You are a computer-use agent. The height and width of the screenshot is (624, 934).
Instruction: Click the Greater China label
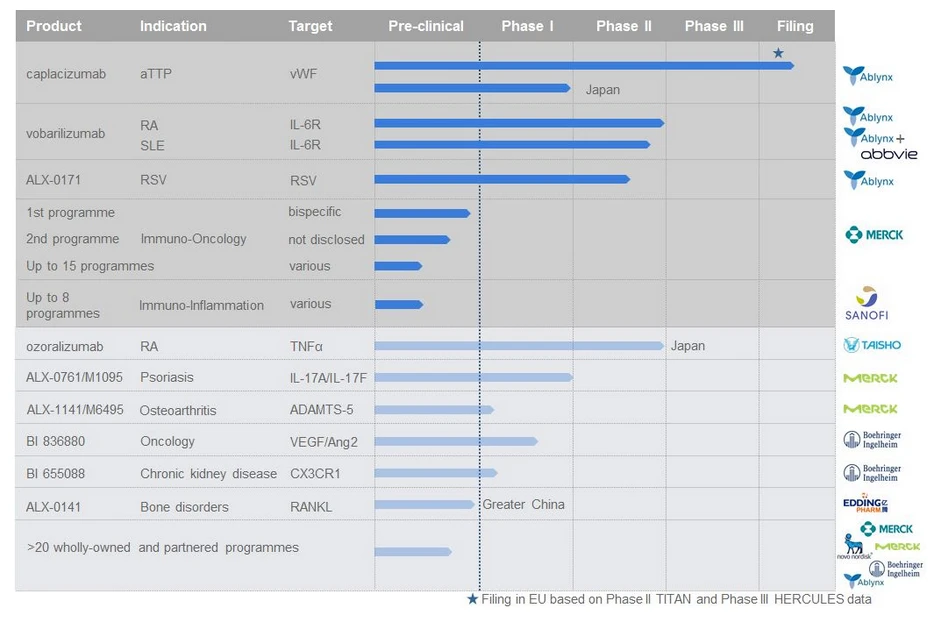tap(523, 504)
